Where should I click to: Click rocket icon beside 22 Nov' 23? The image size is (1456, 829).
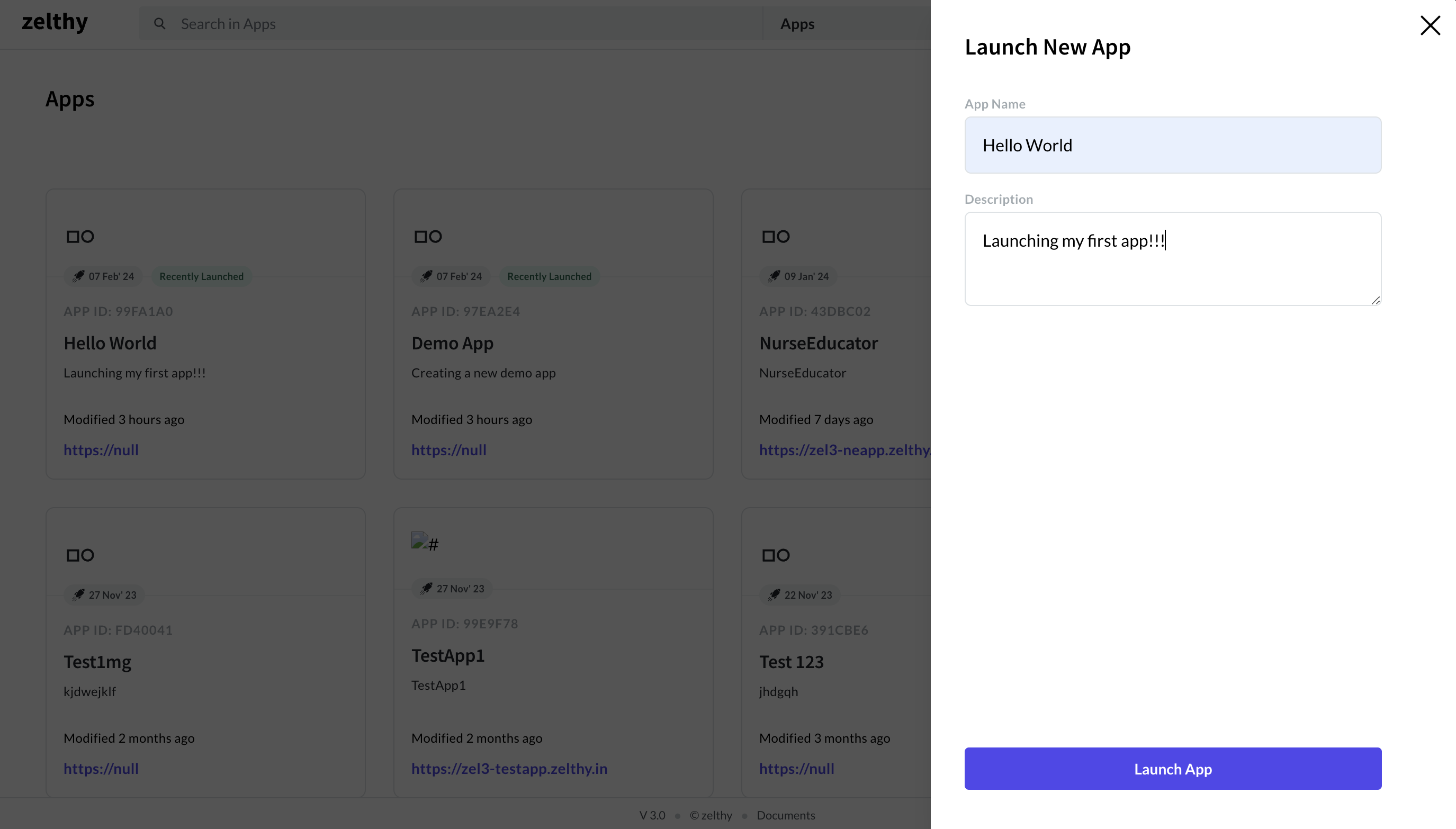(775, 595)
